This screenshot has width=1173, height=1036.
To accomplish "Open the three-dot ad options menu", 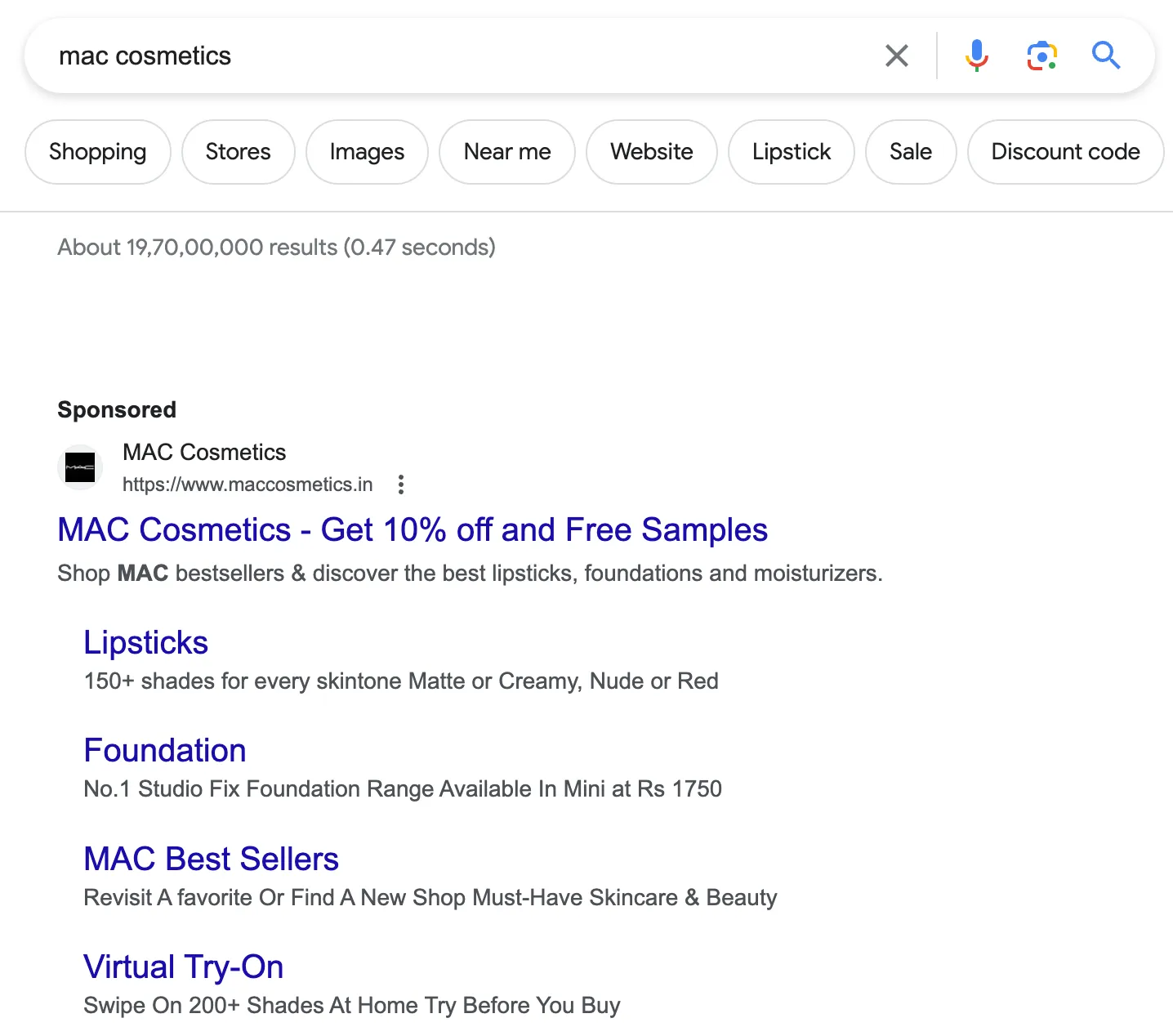I will click(x=400, y=485).
